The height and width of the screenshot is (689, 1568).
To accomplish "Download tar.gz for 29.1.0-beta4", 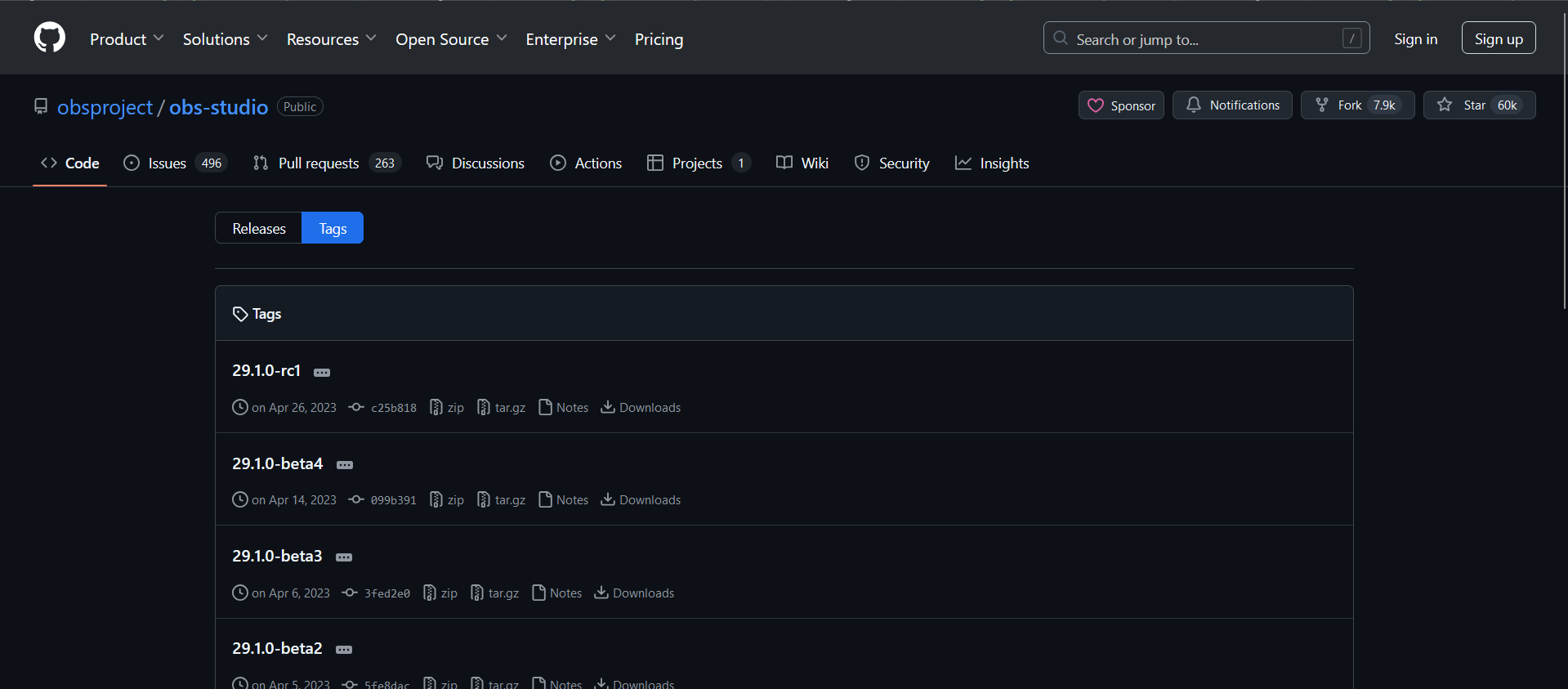I will click(502, 500).
